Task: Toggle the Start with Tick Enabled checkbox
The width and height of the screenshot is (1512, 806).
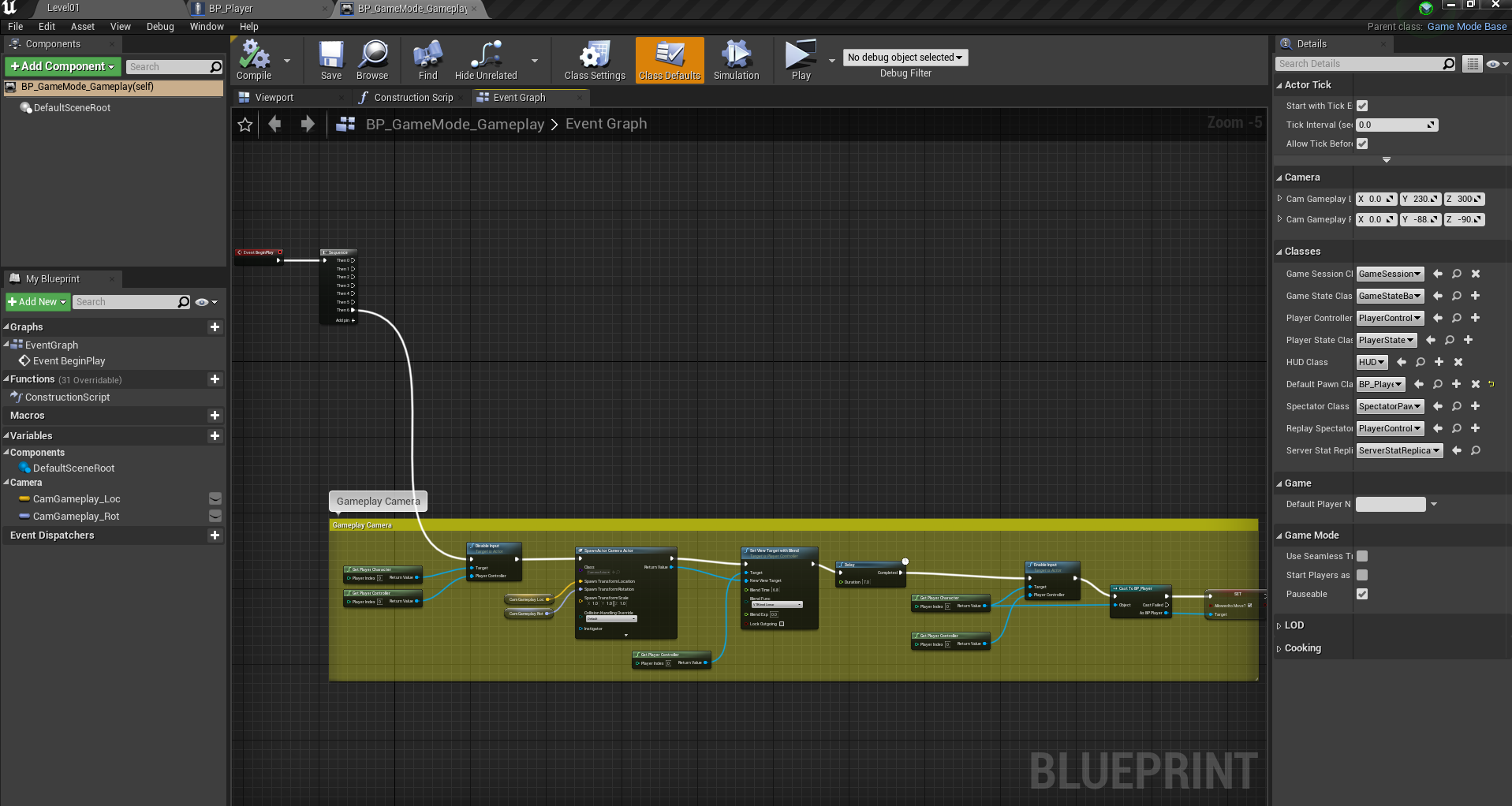Action: click(1362, 106)
